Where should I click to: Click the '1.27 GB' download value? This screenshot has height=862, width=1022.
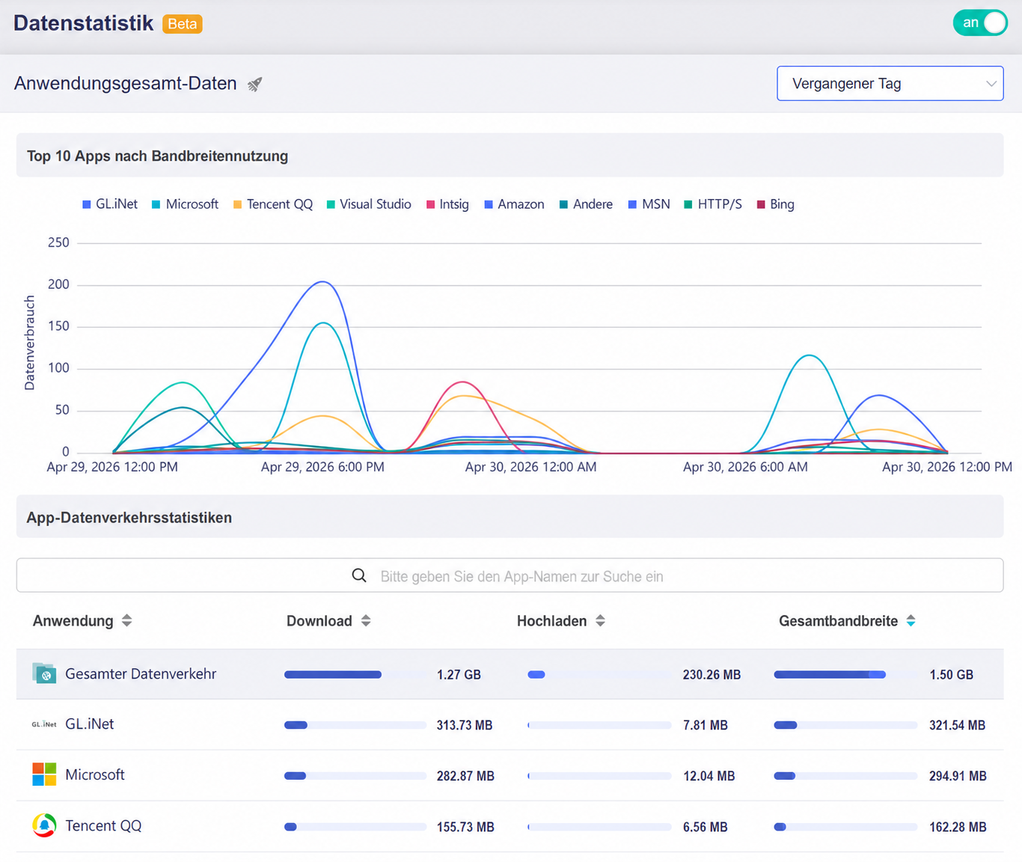[x=459, y=675]
